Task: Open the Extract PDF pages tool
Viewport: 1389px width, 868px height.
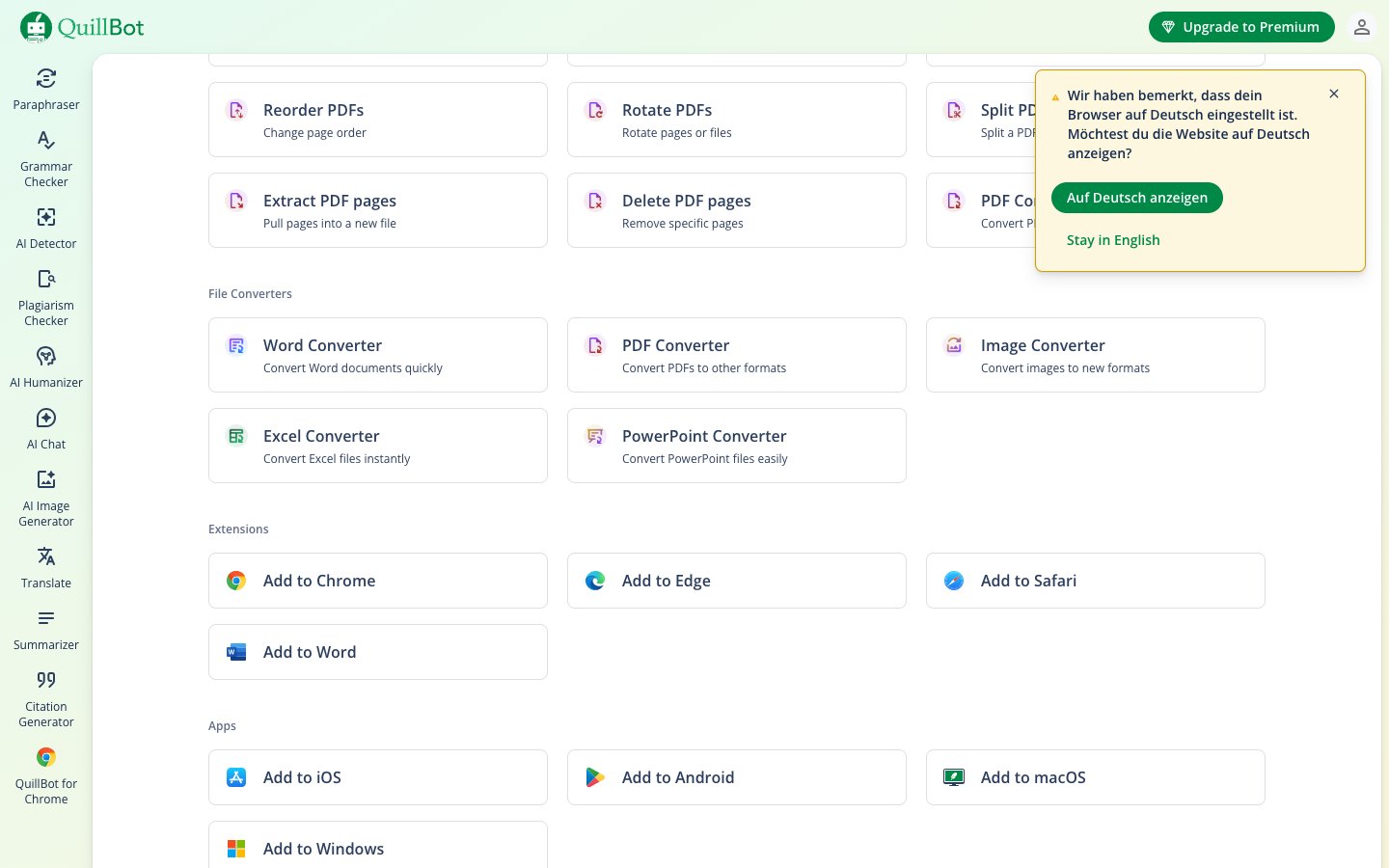Action: coord(377,210)
